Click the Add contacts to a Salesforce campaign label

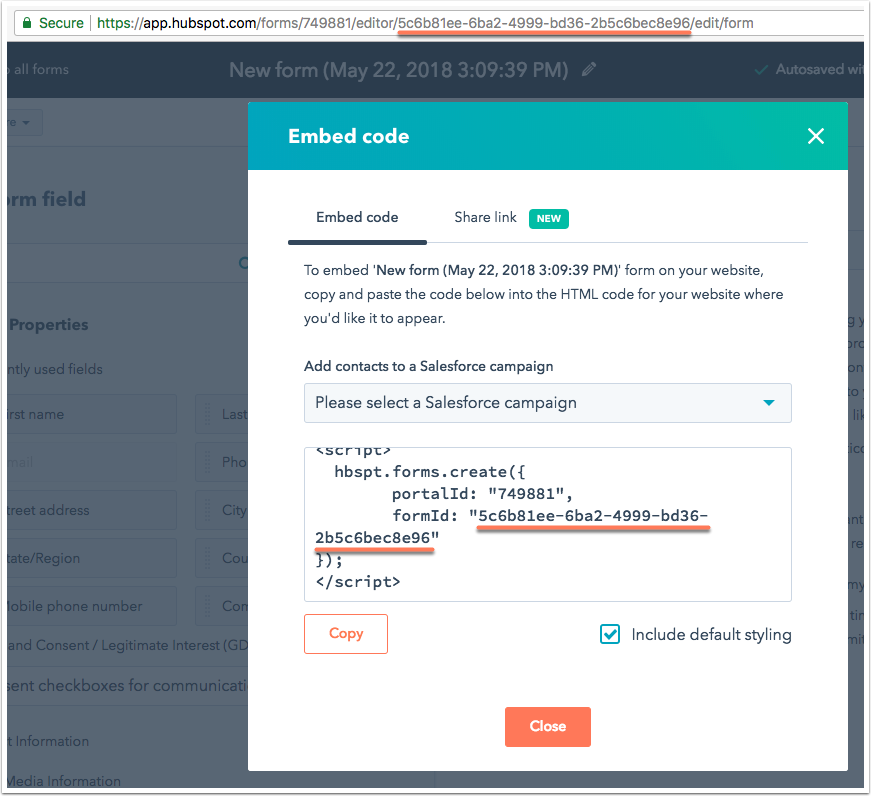[x=428, y=367]
